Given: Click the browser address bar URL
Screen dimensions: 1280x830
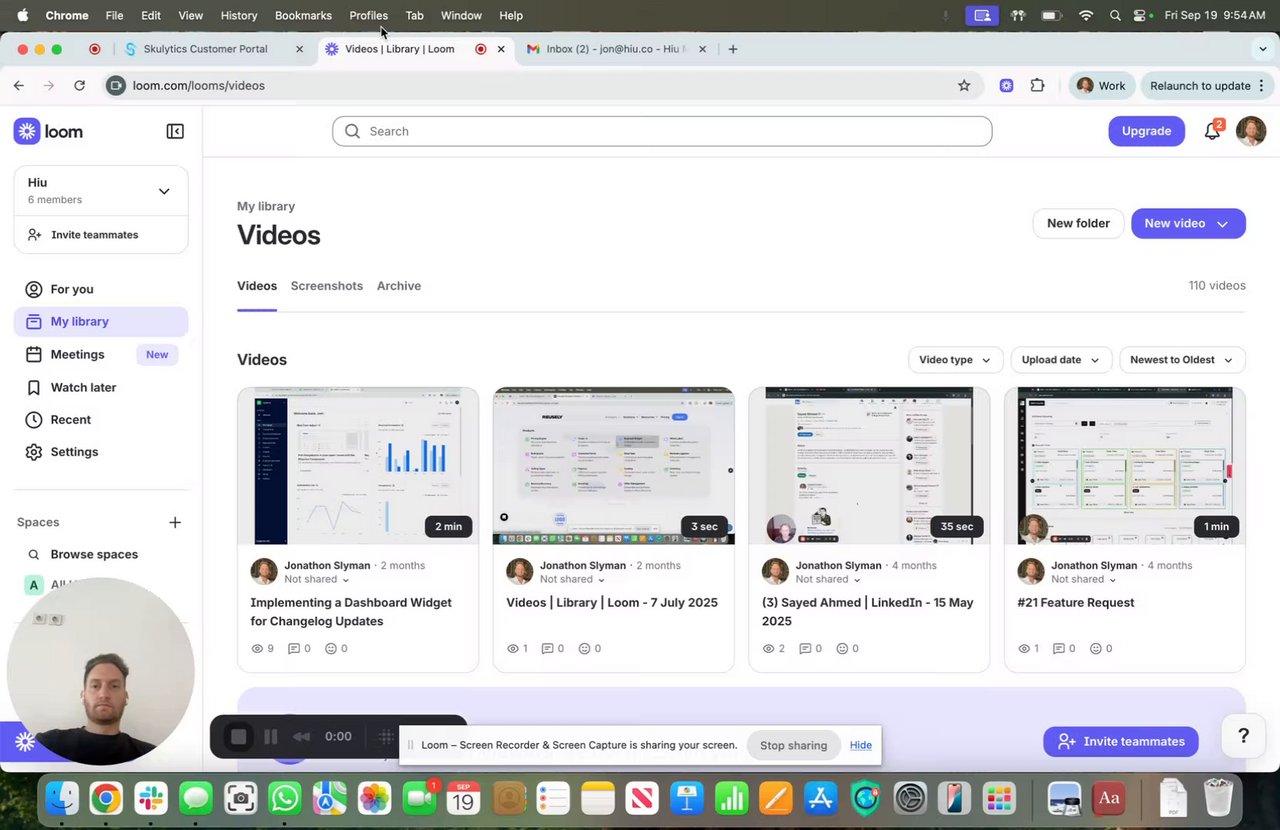Looking at the screenshot, I should tap(199, 86).
